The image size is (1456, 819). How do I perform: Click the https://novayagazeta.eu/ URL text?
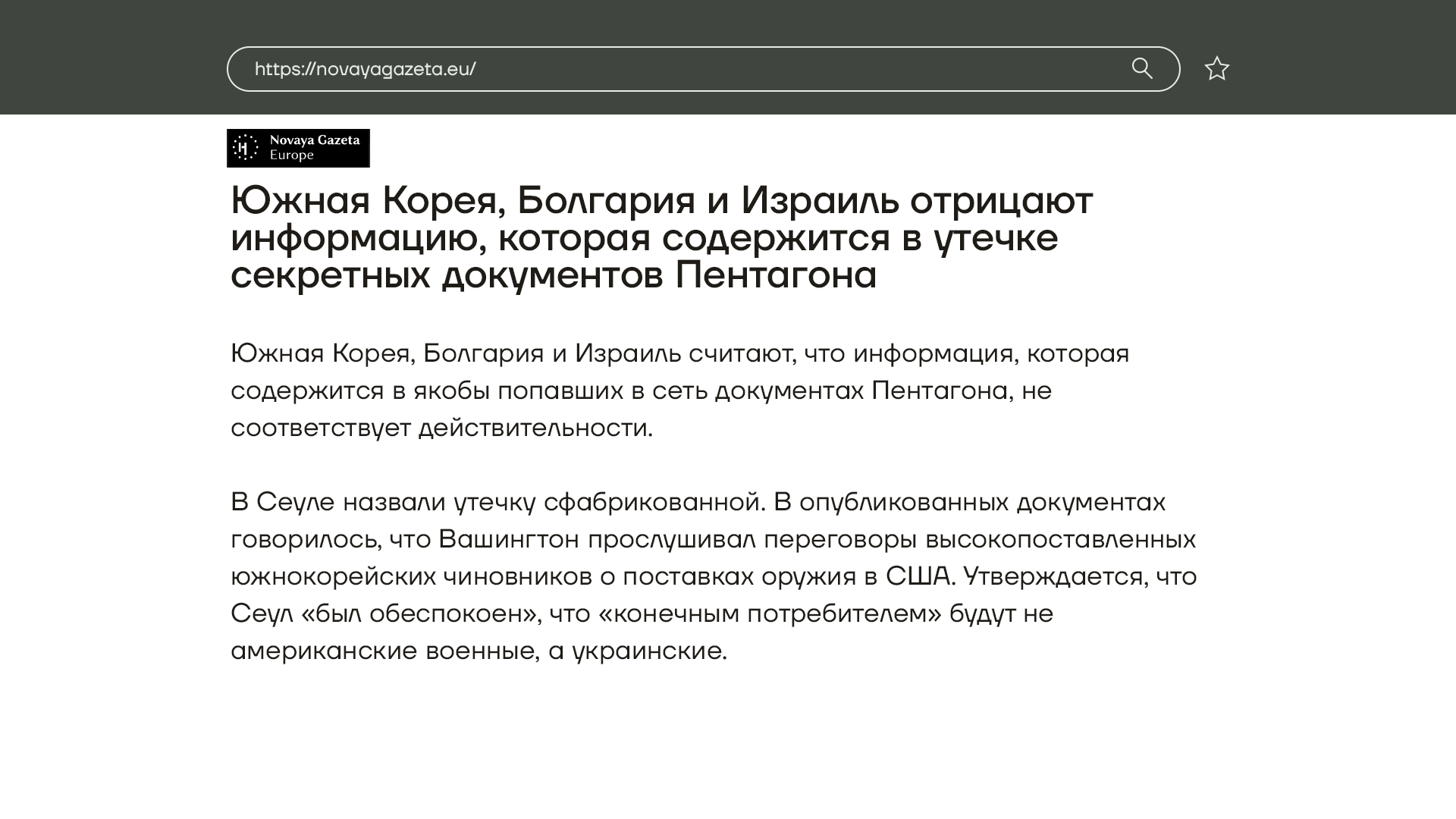click(x=365, y=69)
